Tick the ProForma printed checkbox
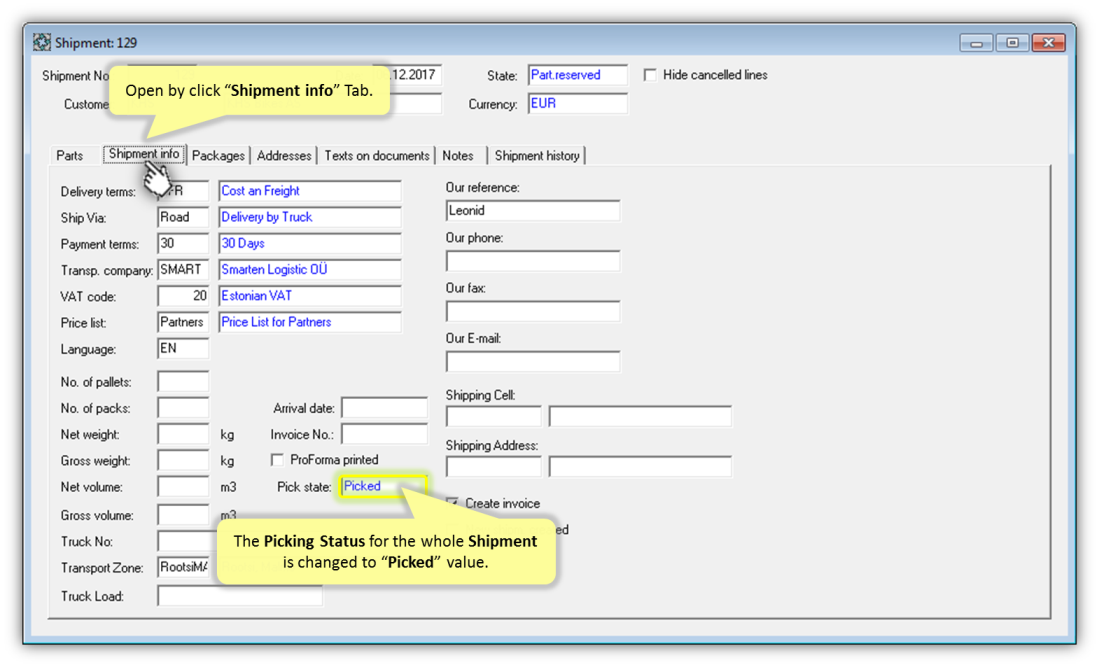Screen dimensions: 1099x667 278,460
